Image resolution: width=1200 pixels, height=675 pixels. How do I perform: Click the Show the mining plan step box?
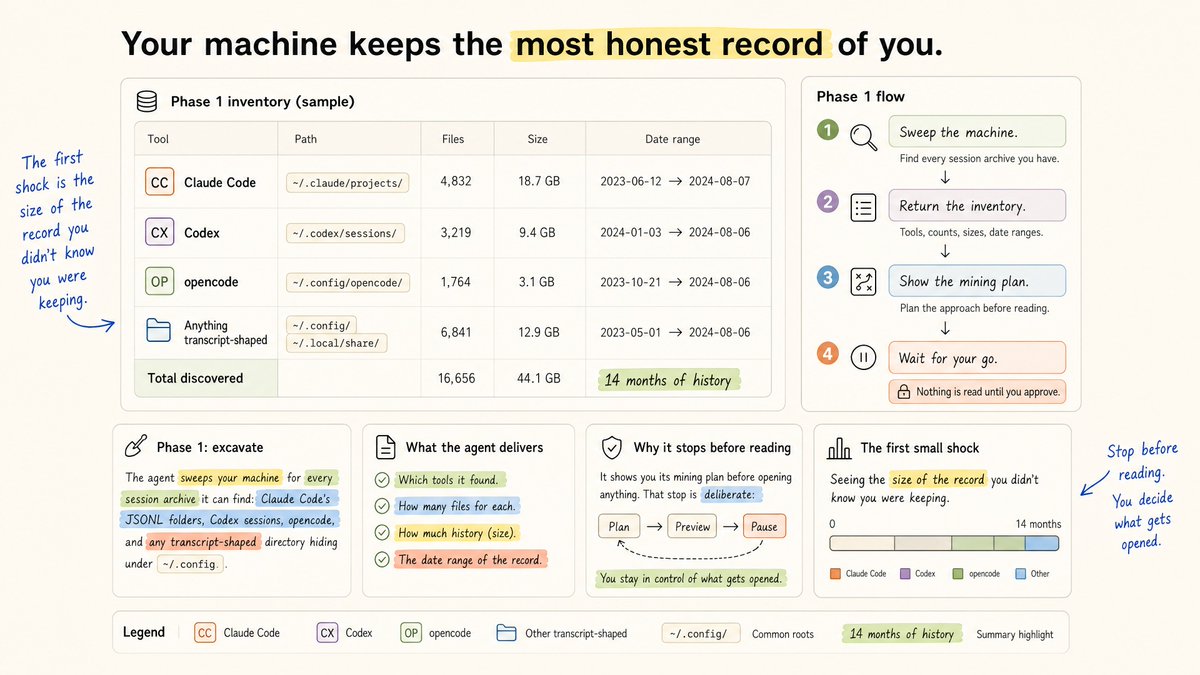976,281
